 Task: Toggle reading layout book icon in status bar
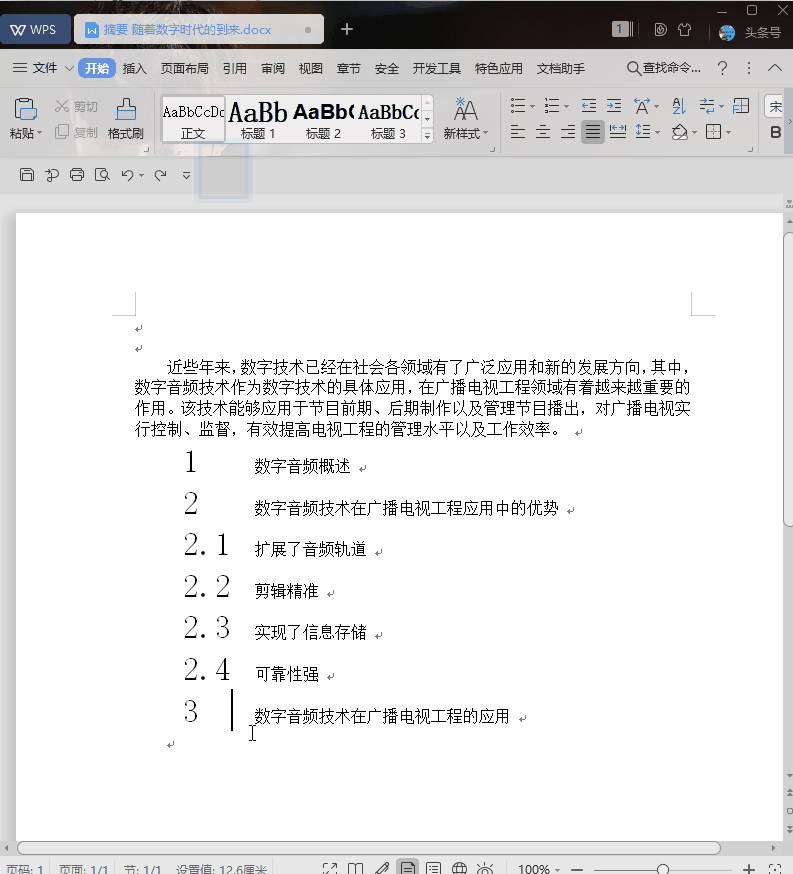coord(356,868)
